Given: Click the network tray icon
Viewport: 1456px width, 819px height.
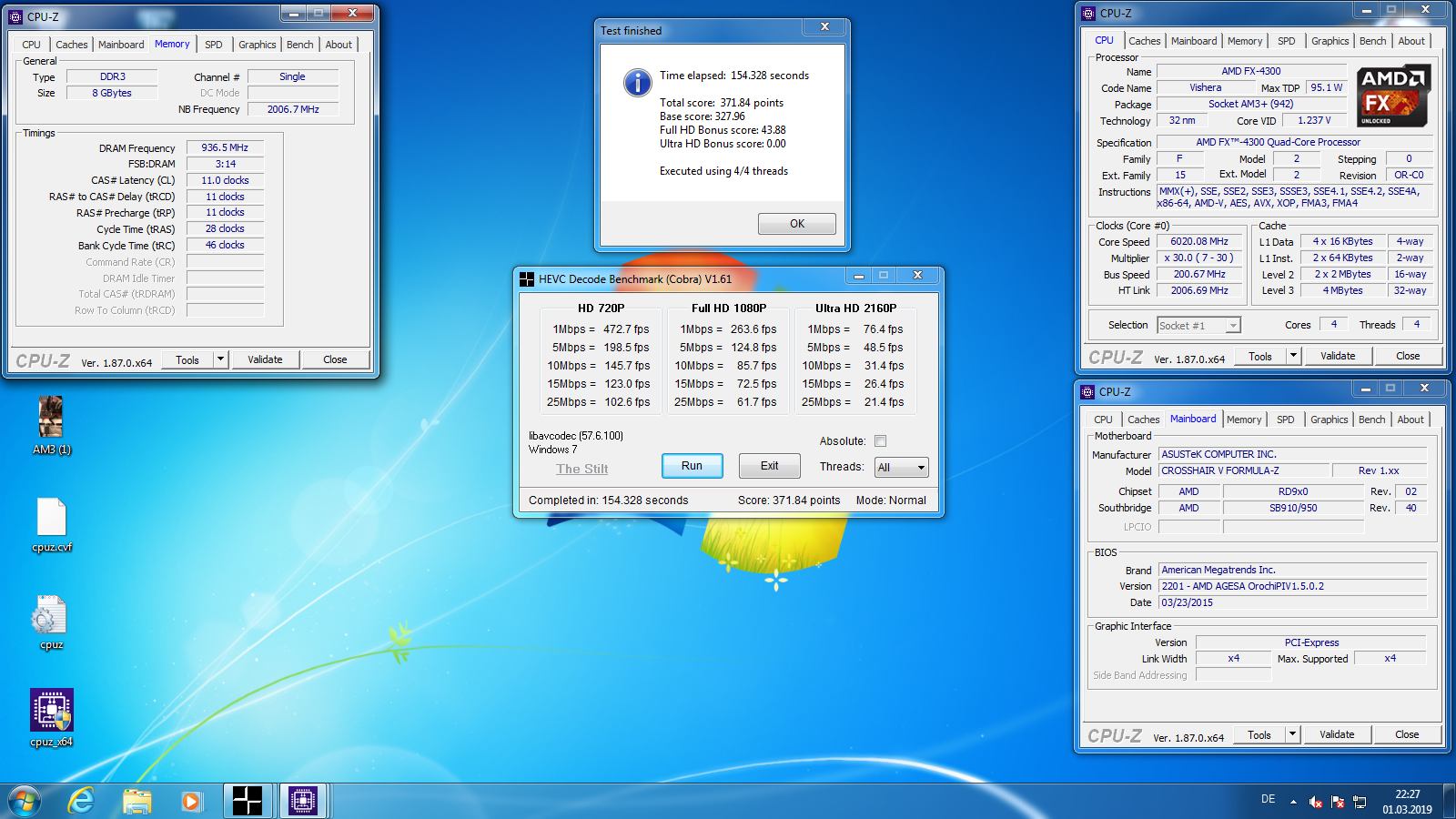Looking at the screenshot, I should click(1360, 802).
